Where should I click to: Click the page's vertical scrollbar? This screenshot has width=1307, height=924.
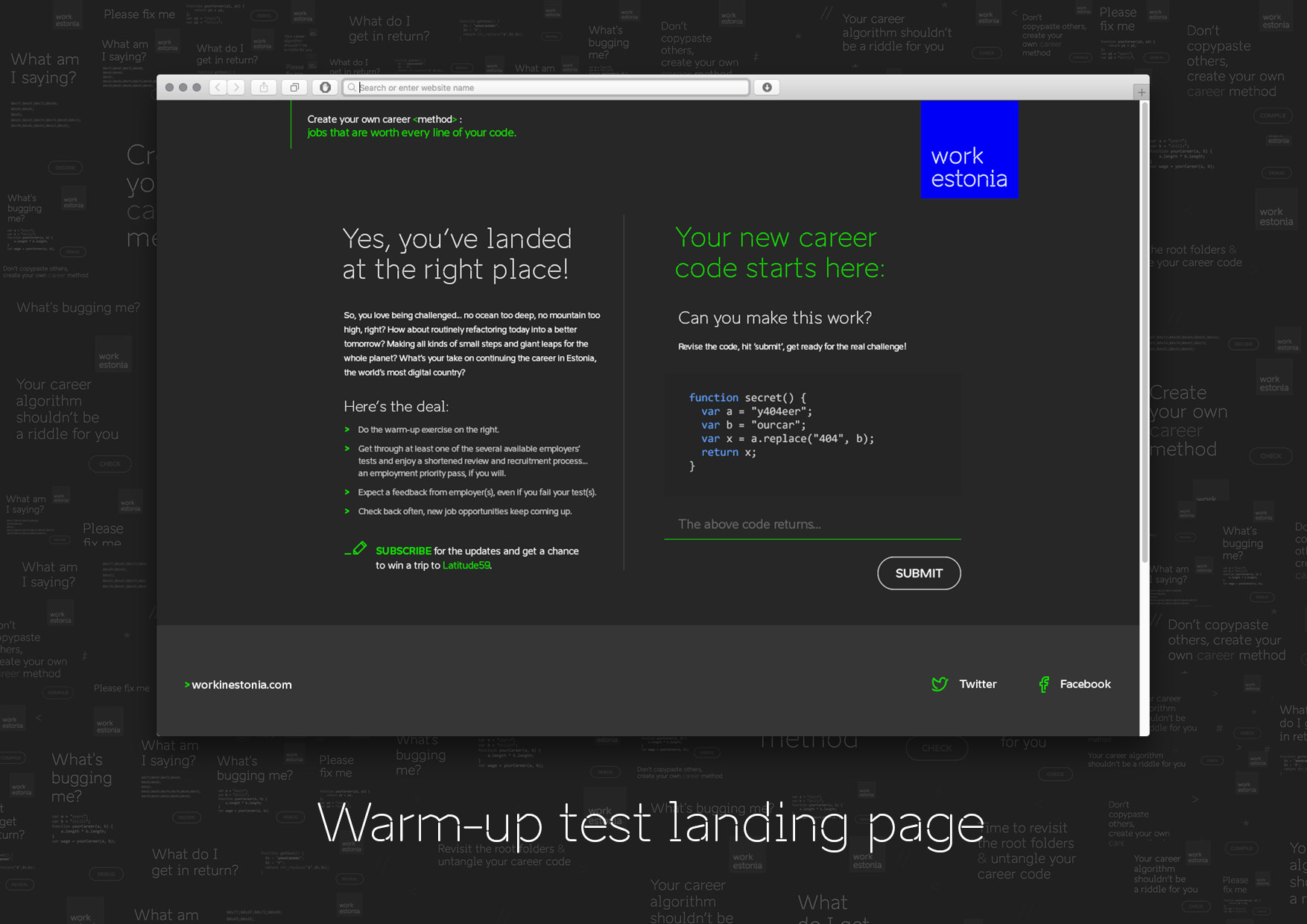coord(1145,335)
